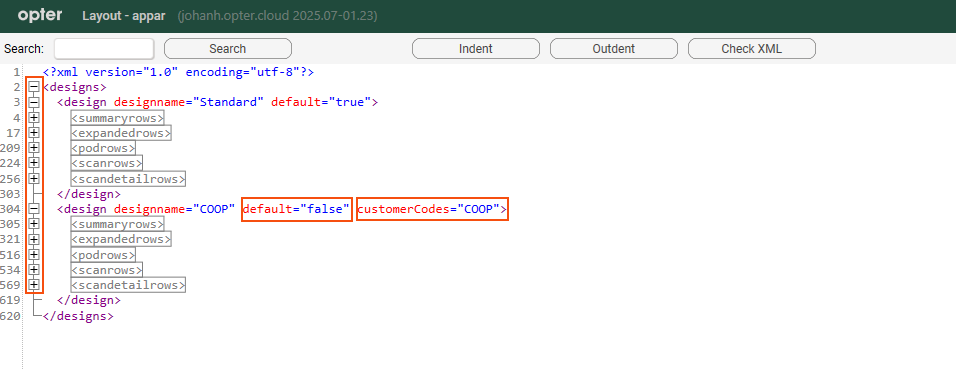Click the collapsed <summaryrows> tag on line 4
The height and width of the screenshot is (370, 956).
click(118, 118)
